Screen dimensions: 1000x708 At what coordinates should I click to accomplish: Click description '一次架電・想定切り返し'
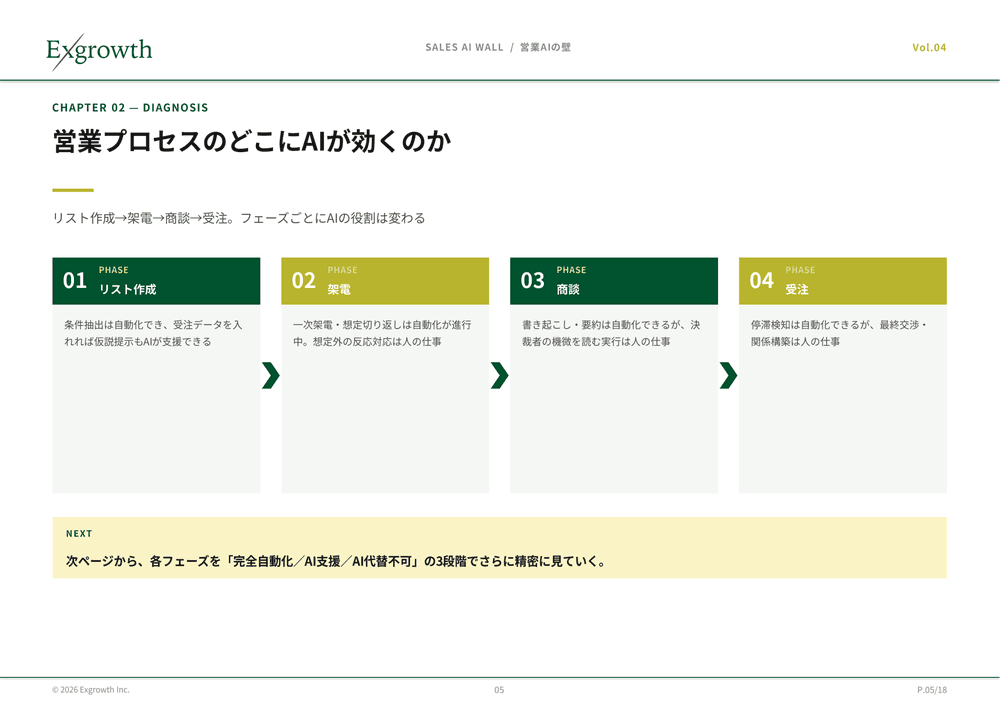pyautogui.click(x=382, y=333)
